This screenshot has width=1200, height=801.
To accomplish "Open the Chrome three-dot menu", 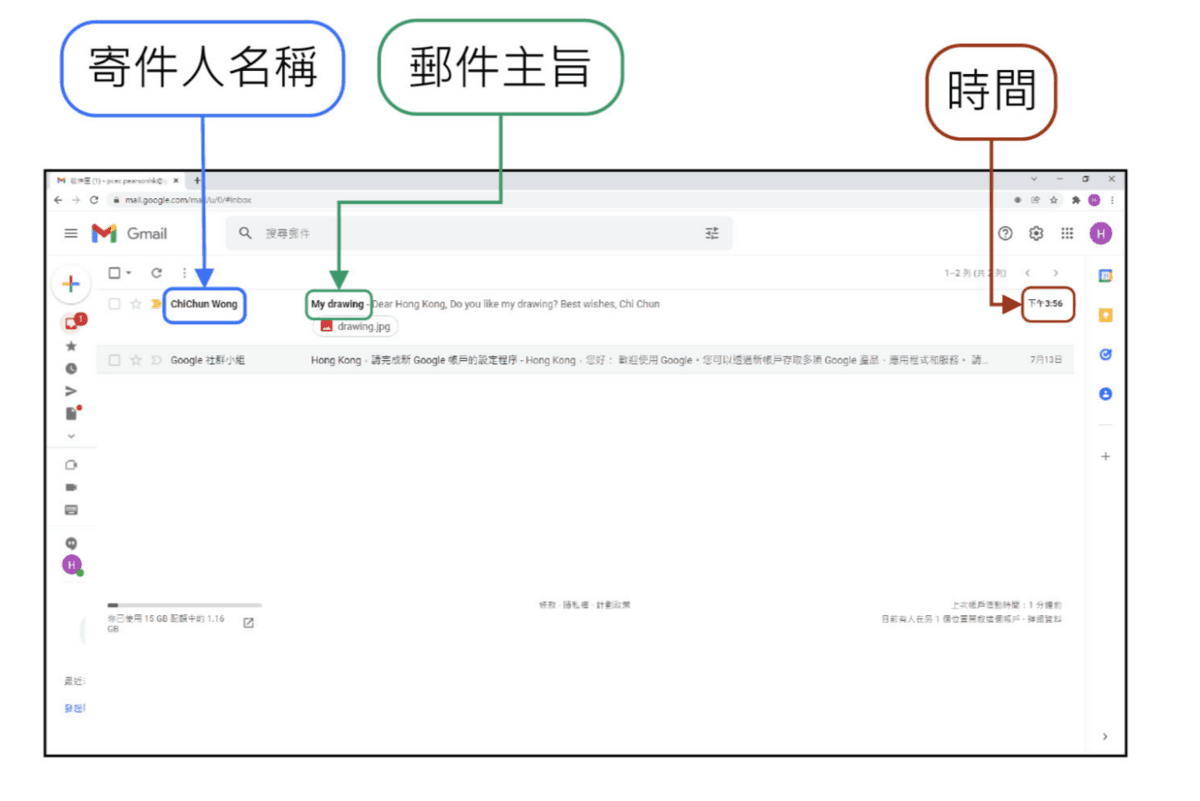I will coord(1111,200).
